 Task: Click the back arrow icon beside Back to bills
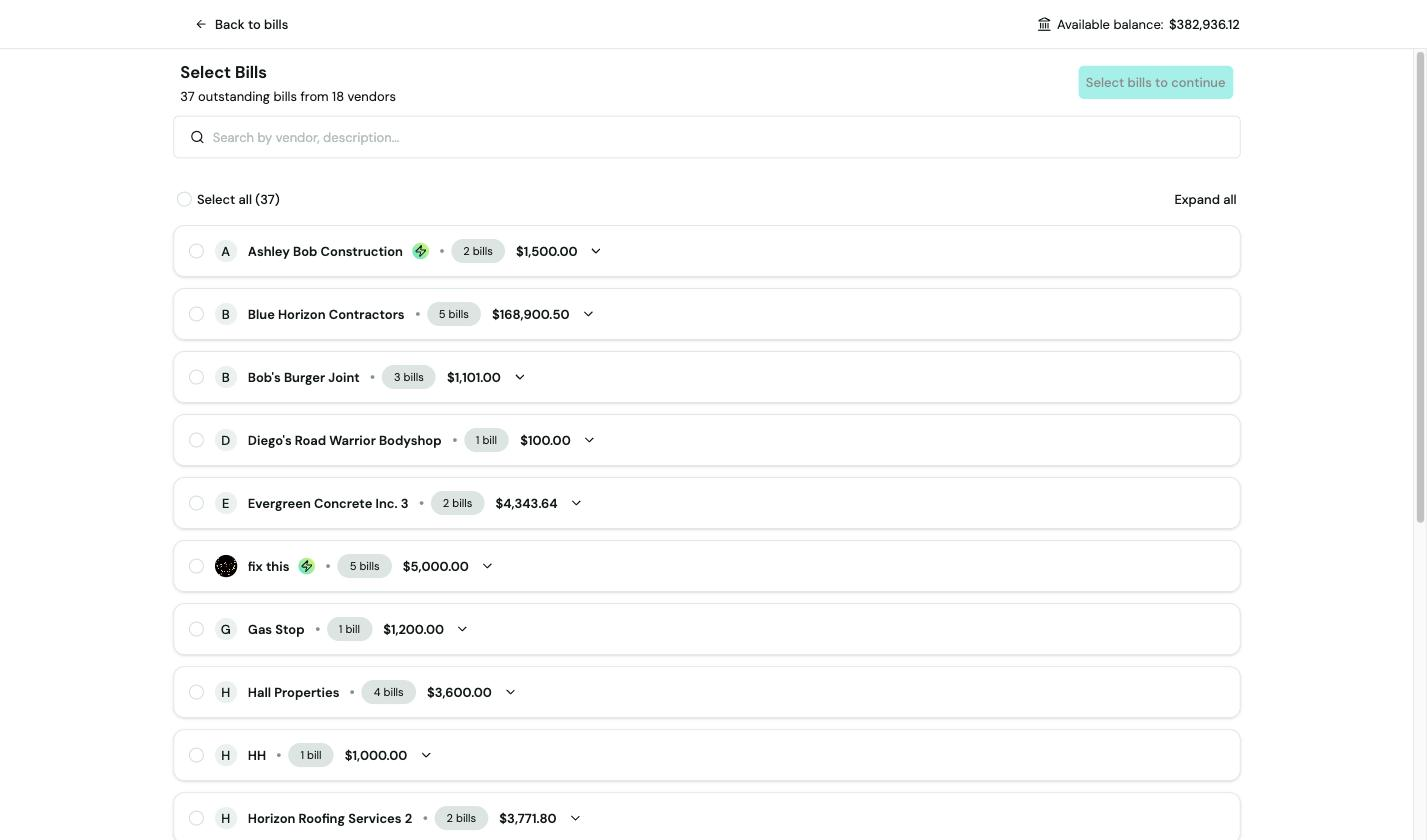(201, 24)
